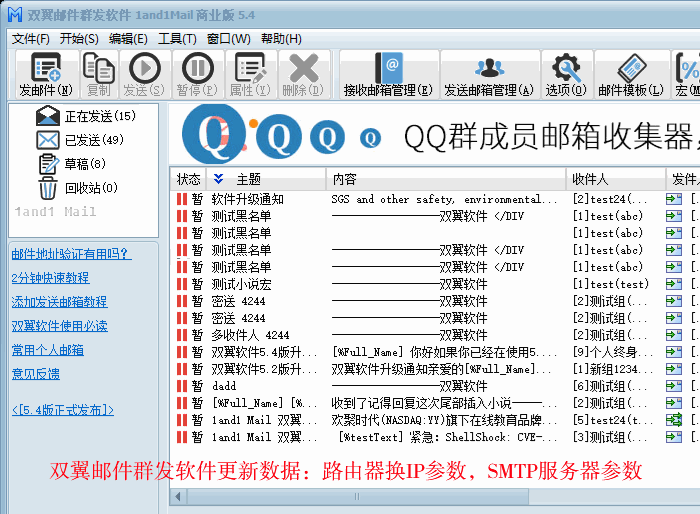700x514 pixels.
Task: Click the 复制 copy toolbar icon
Action: (99, 67)
